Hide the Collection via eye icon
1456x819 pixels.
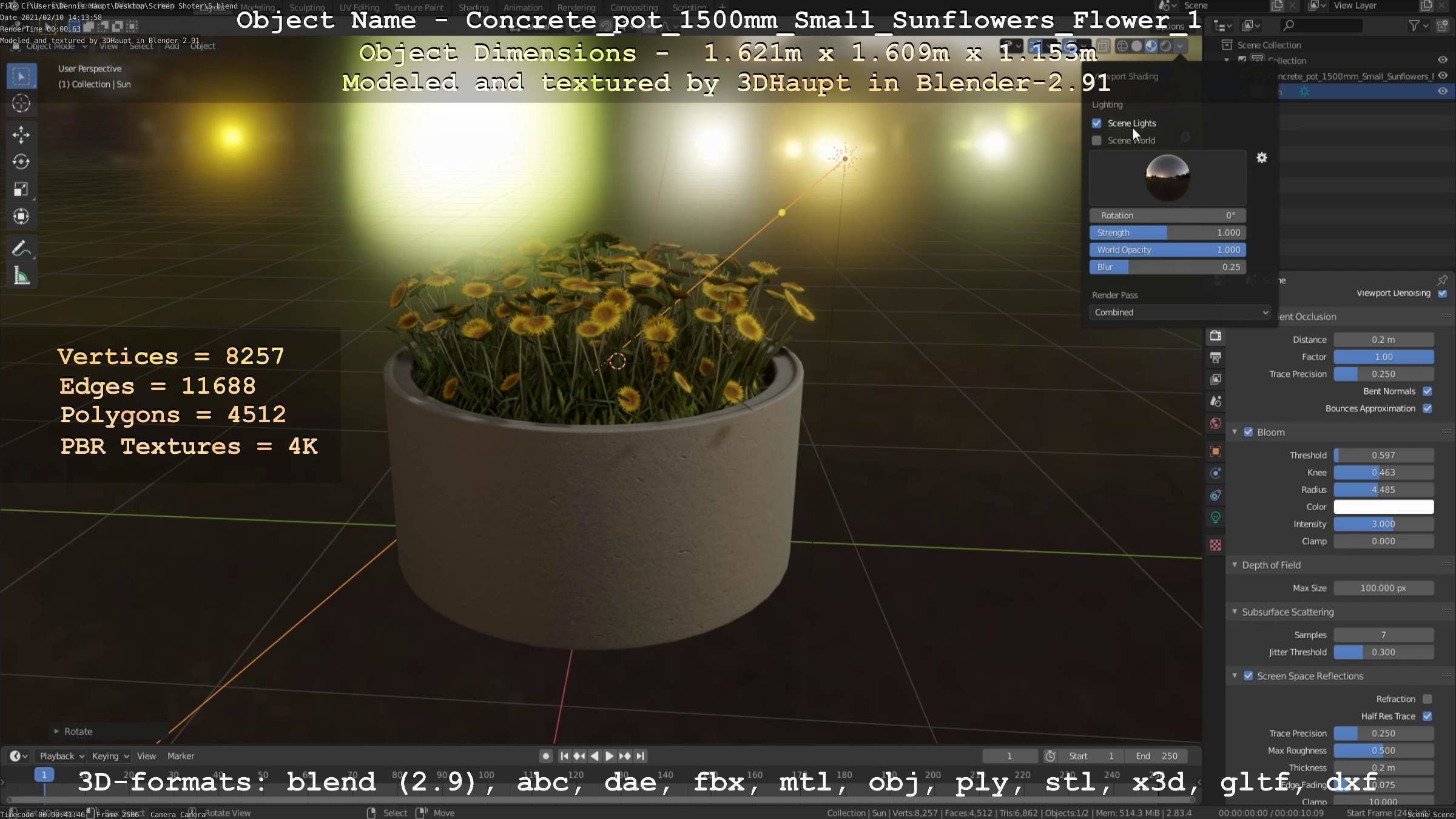coord(1443,60)
